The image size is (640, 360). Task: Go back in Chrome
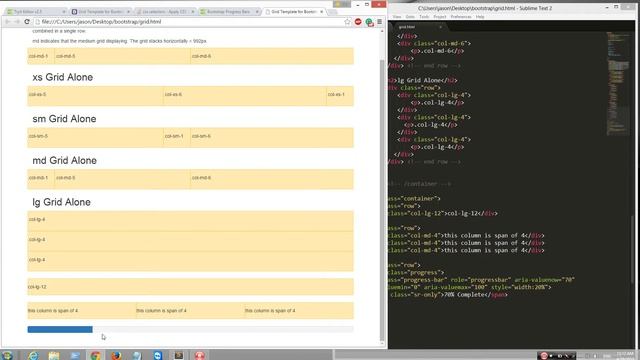coord(8,22)
